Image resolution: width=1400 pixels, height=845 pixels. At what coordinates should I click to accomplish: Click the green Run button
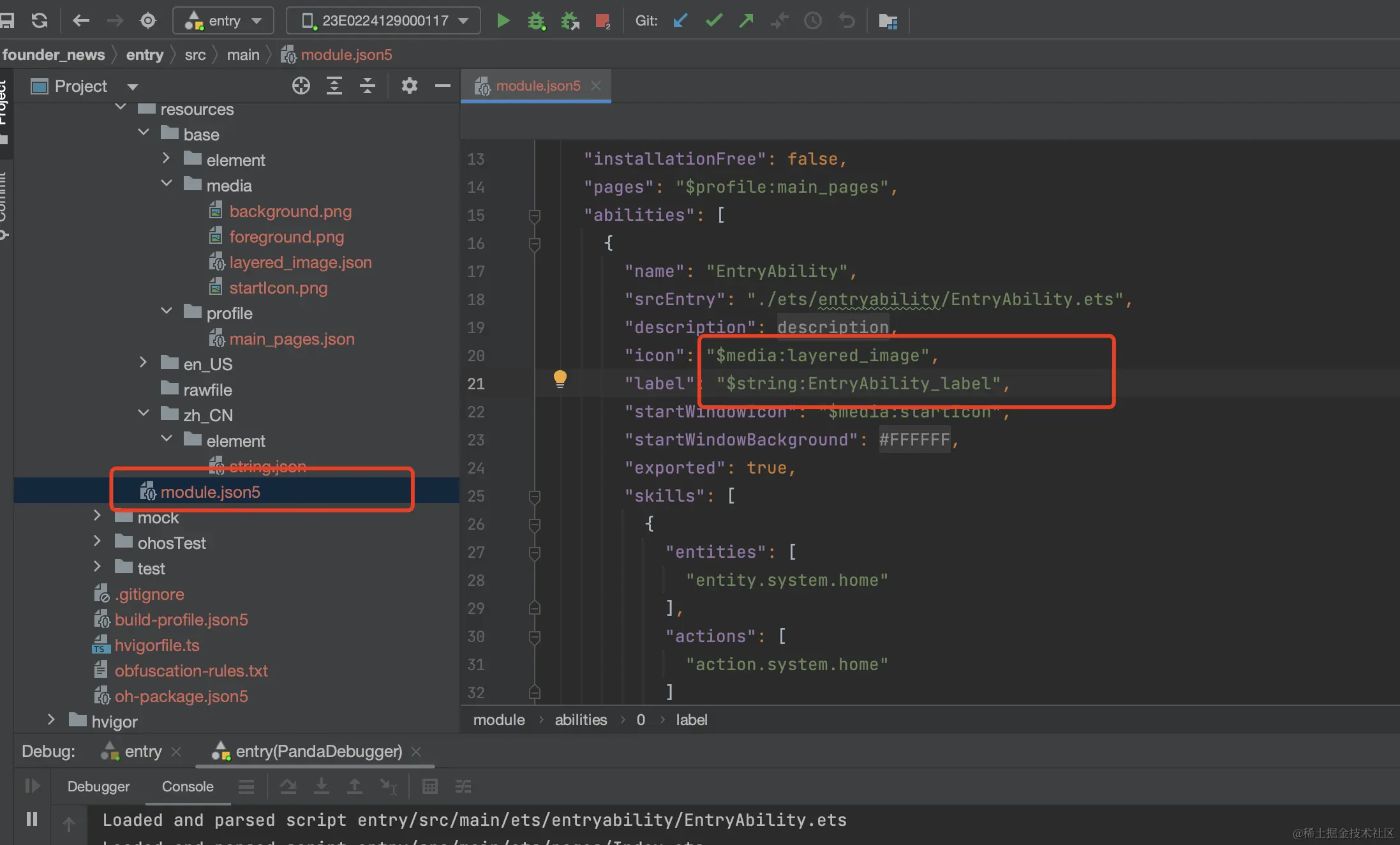coord(503,21)
